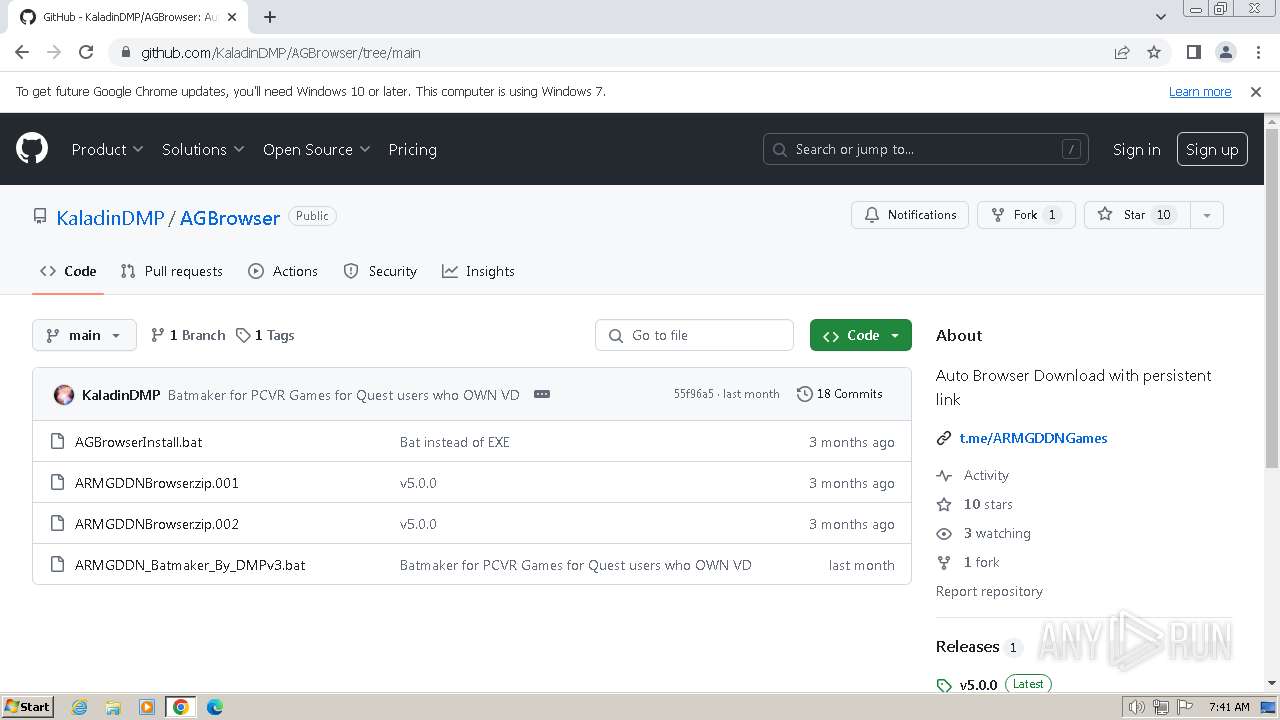This screenshot has height=720, width=1280.
Task: Open AGBrowser repository name link
Action: (x=230, y=218)
